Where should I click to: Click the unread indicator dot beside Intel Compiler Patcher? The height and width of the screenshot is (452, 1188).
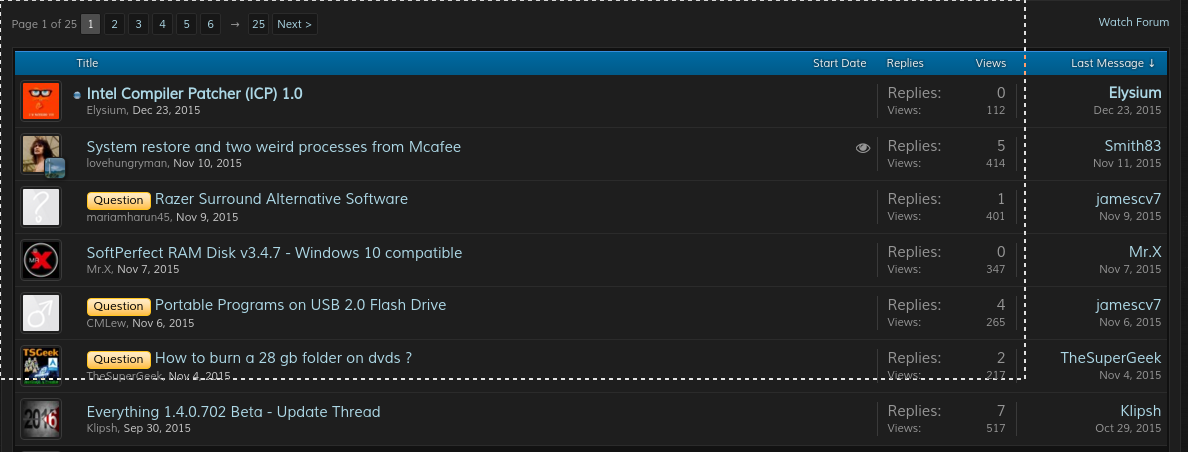point(77,95)
